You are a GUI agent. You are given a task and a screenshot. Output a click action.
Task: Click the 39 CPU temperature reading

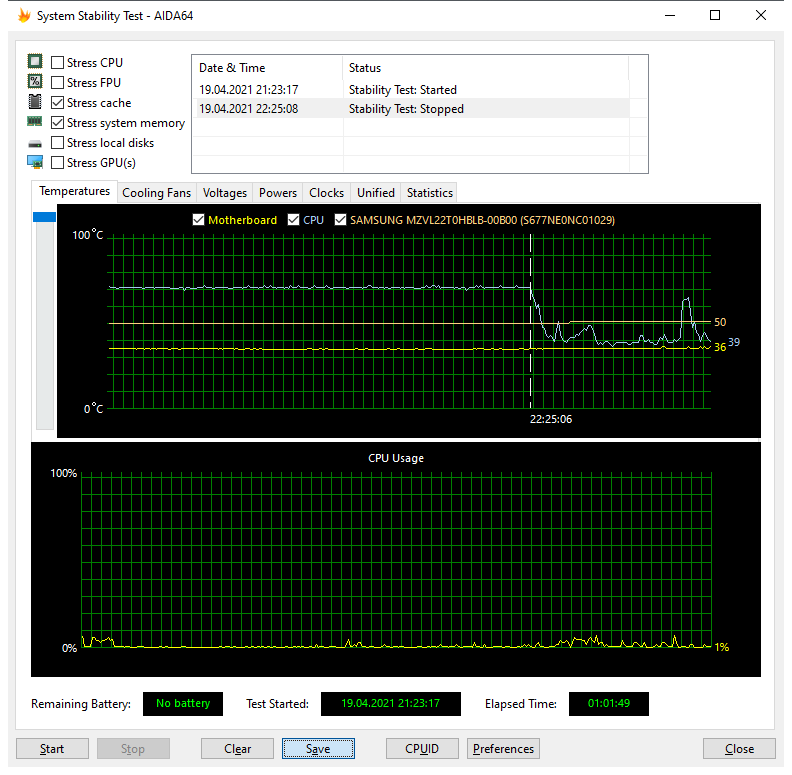[x=734, y=342]
